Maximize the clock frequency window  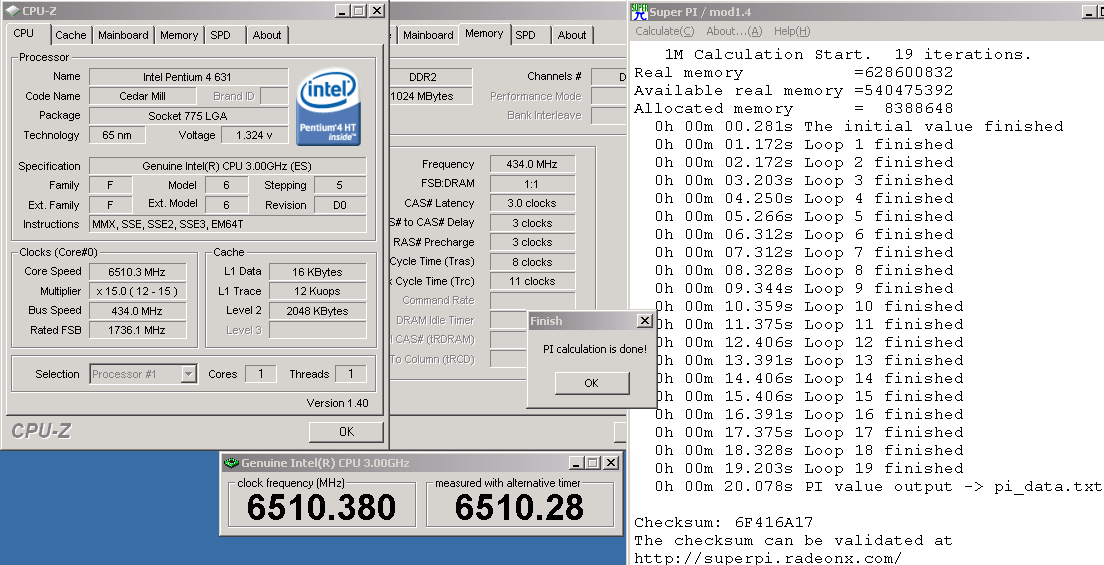[x=594, y=463]
